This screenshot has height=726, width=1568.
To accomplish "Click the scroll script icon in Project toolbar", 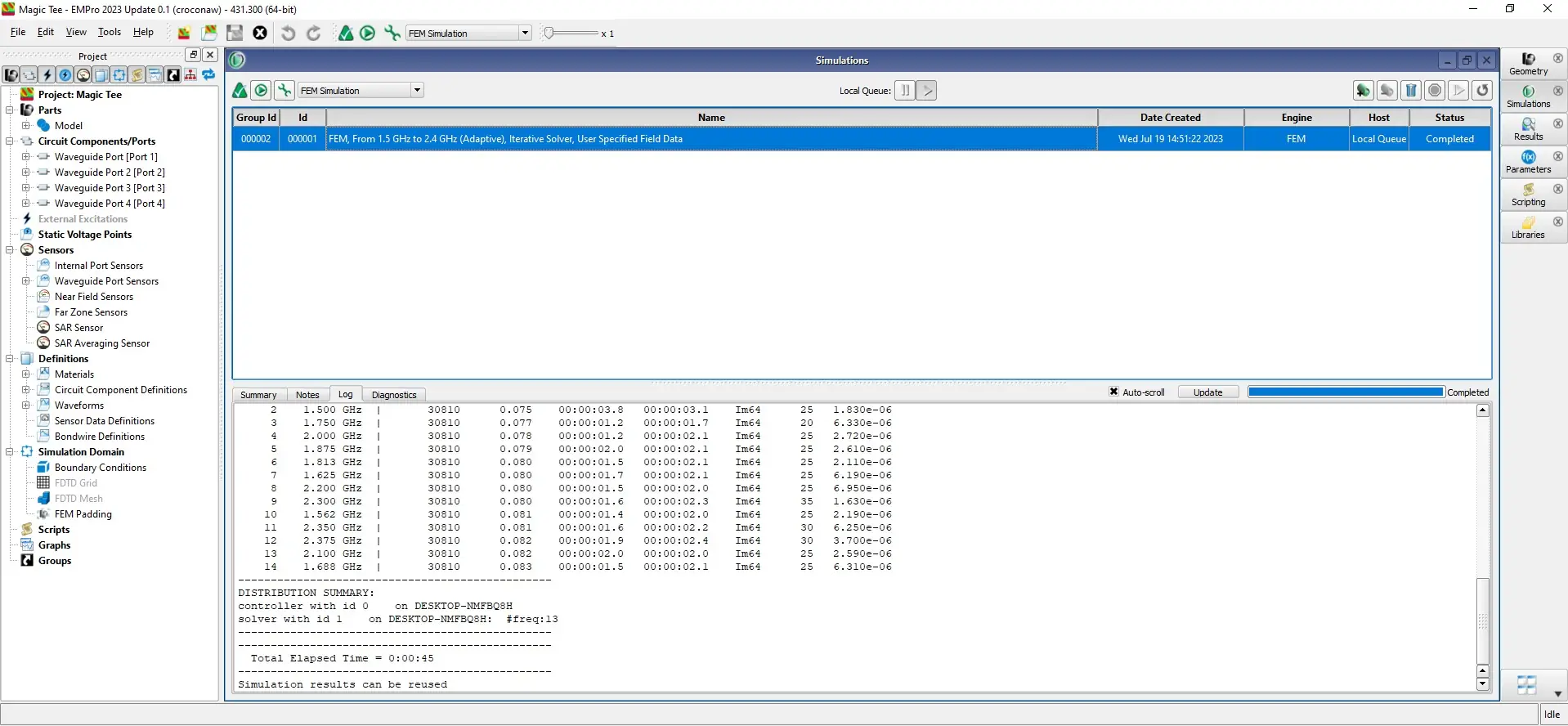I will coord(137,75).
